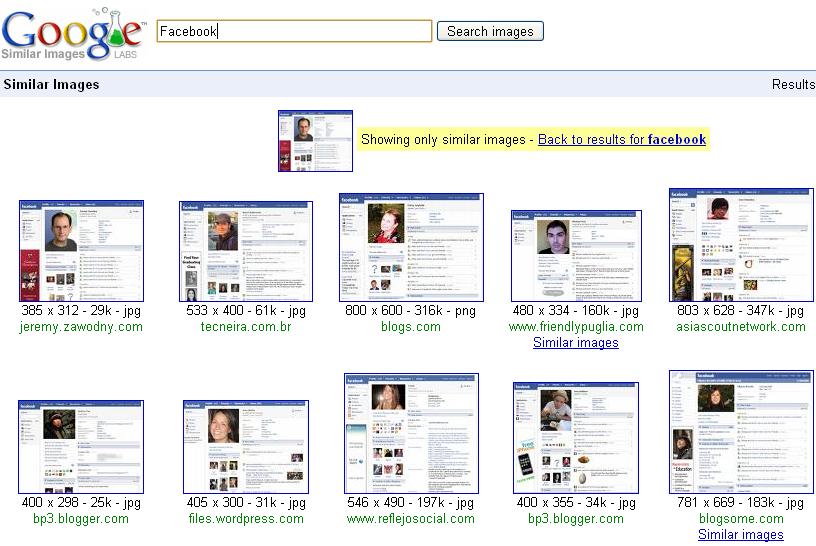Click the 400 x 298 - 25k - jpg text

(x=81, y=503)
